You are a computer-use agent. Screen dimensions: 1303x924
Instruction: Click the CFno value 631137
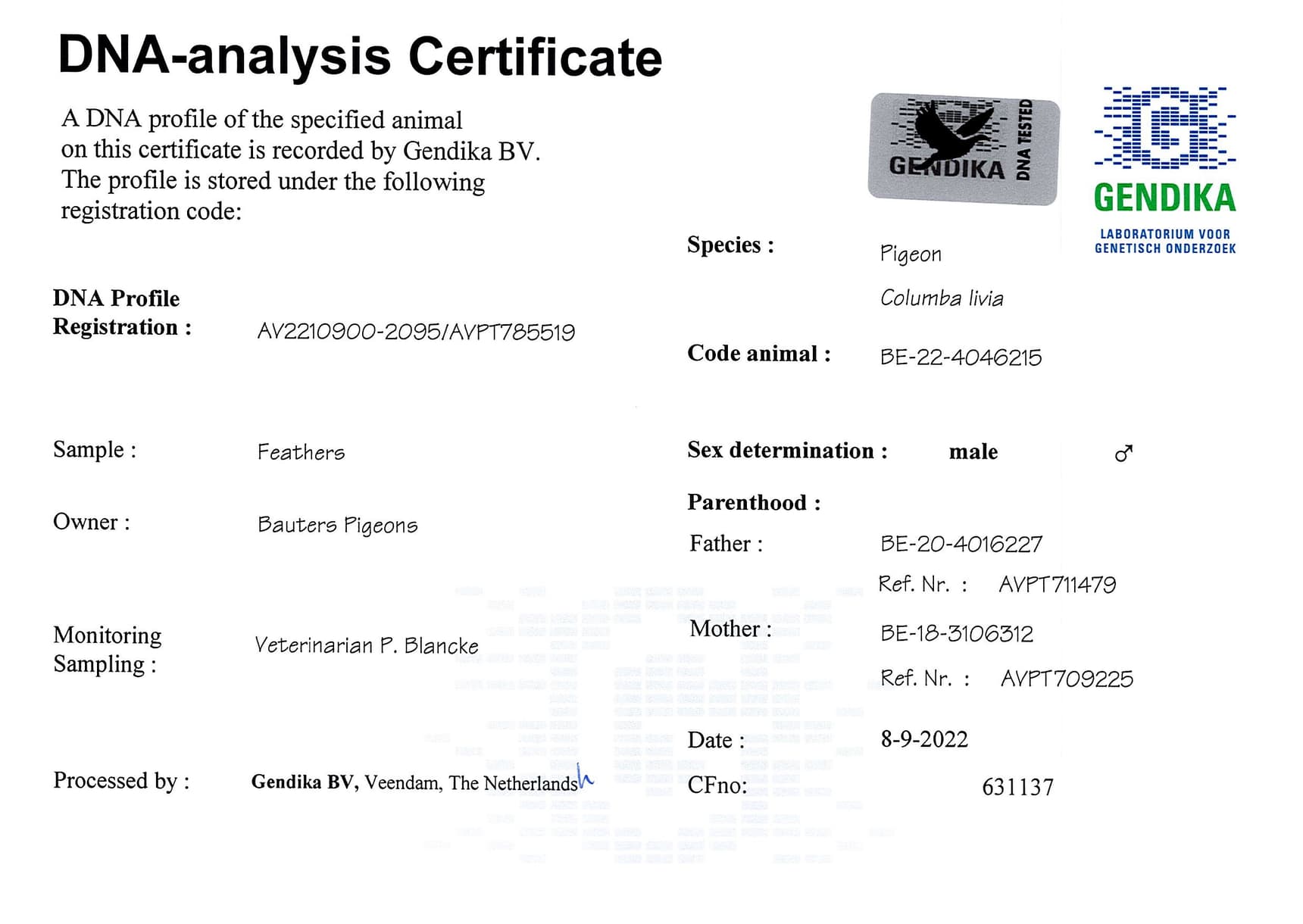click(x=1017, y=788)
